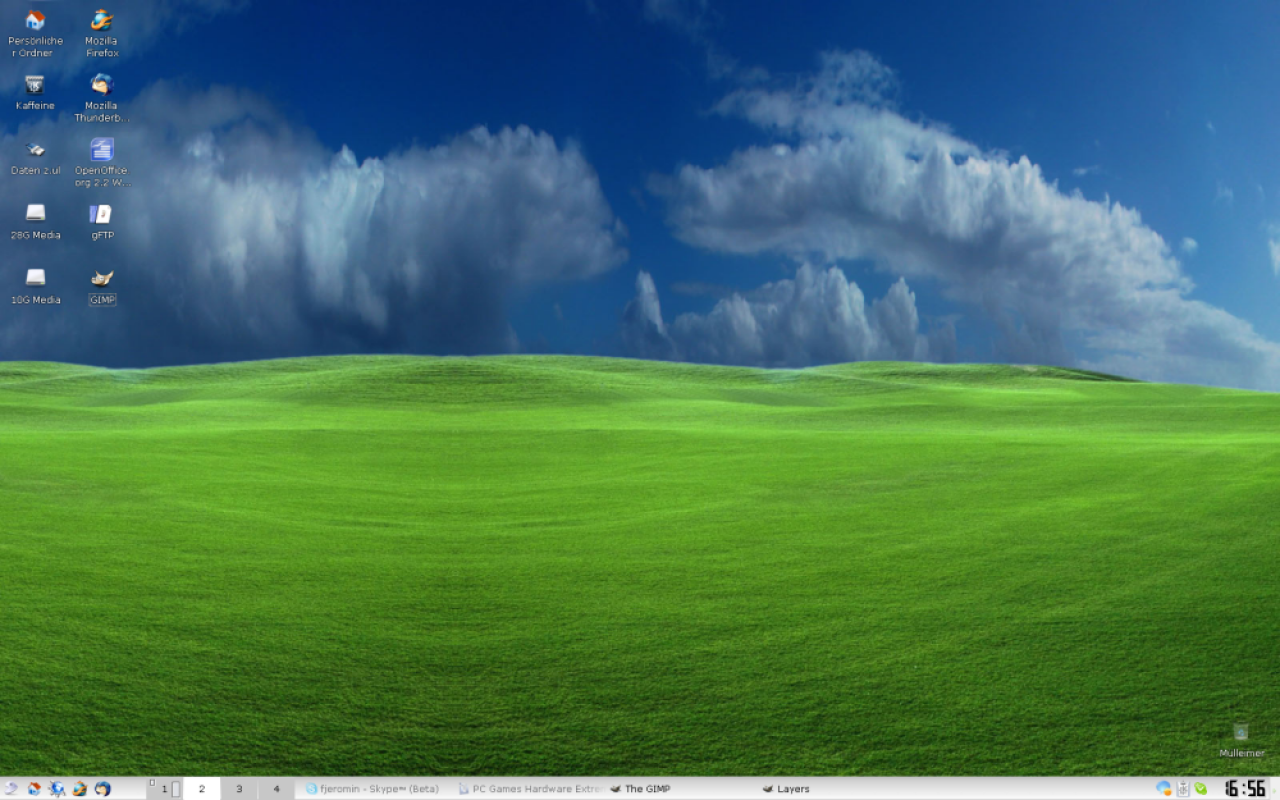Click the grey clipboard-style system tray icon
The width and height of the screenshot is (1280, 800).
tap(1183, 788)
